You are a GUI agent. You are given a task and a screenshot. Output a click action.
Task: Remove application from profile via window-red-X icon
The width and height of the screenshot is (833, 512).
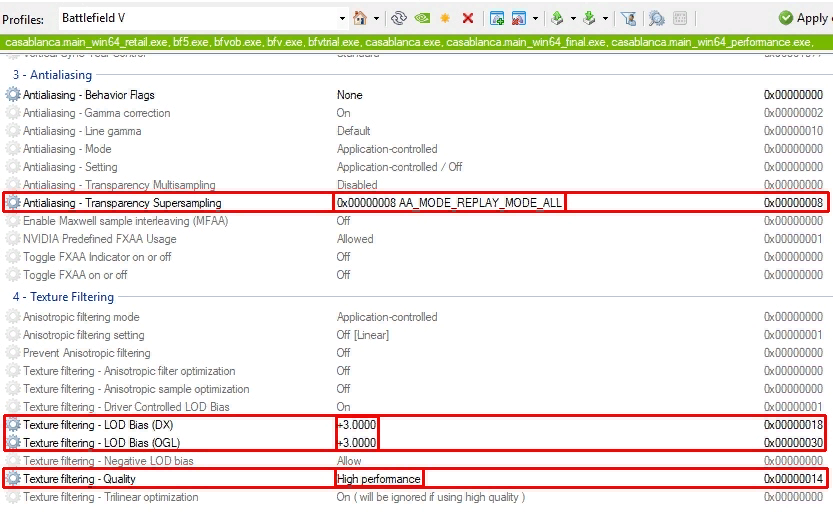(x=518, y=19)
